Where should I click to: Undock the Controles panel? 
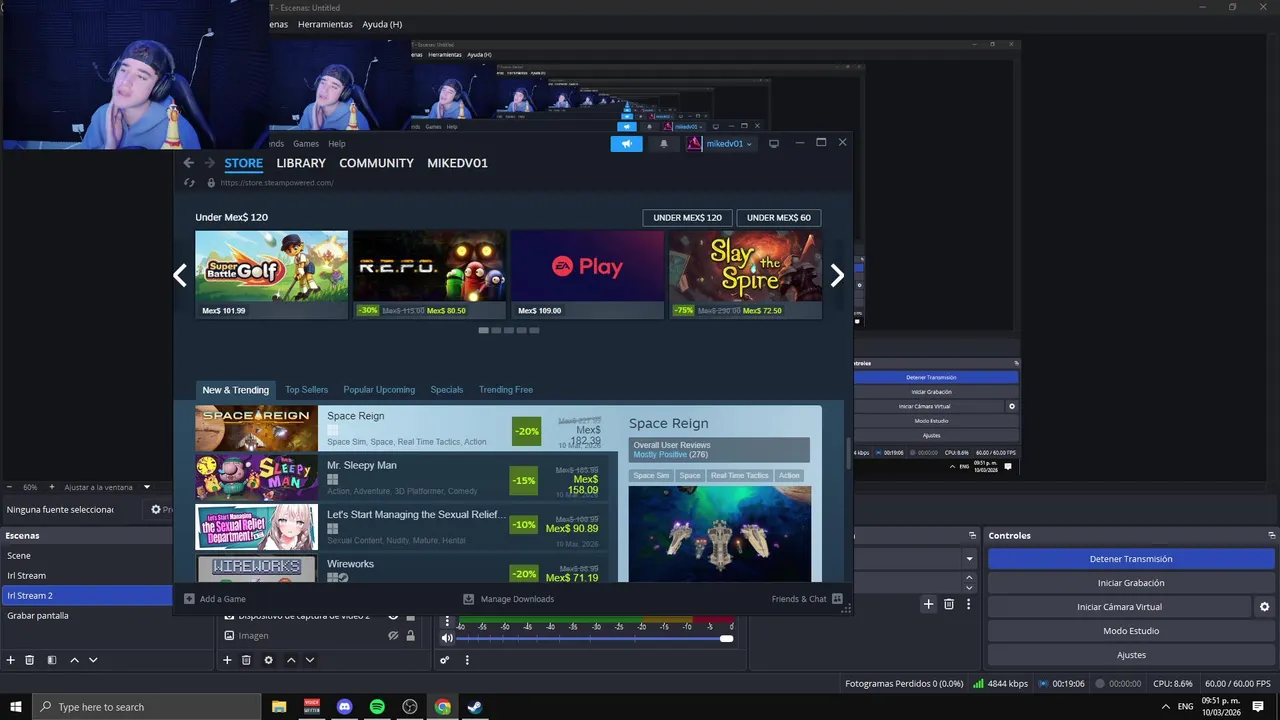pos(1271,535)
